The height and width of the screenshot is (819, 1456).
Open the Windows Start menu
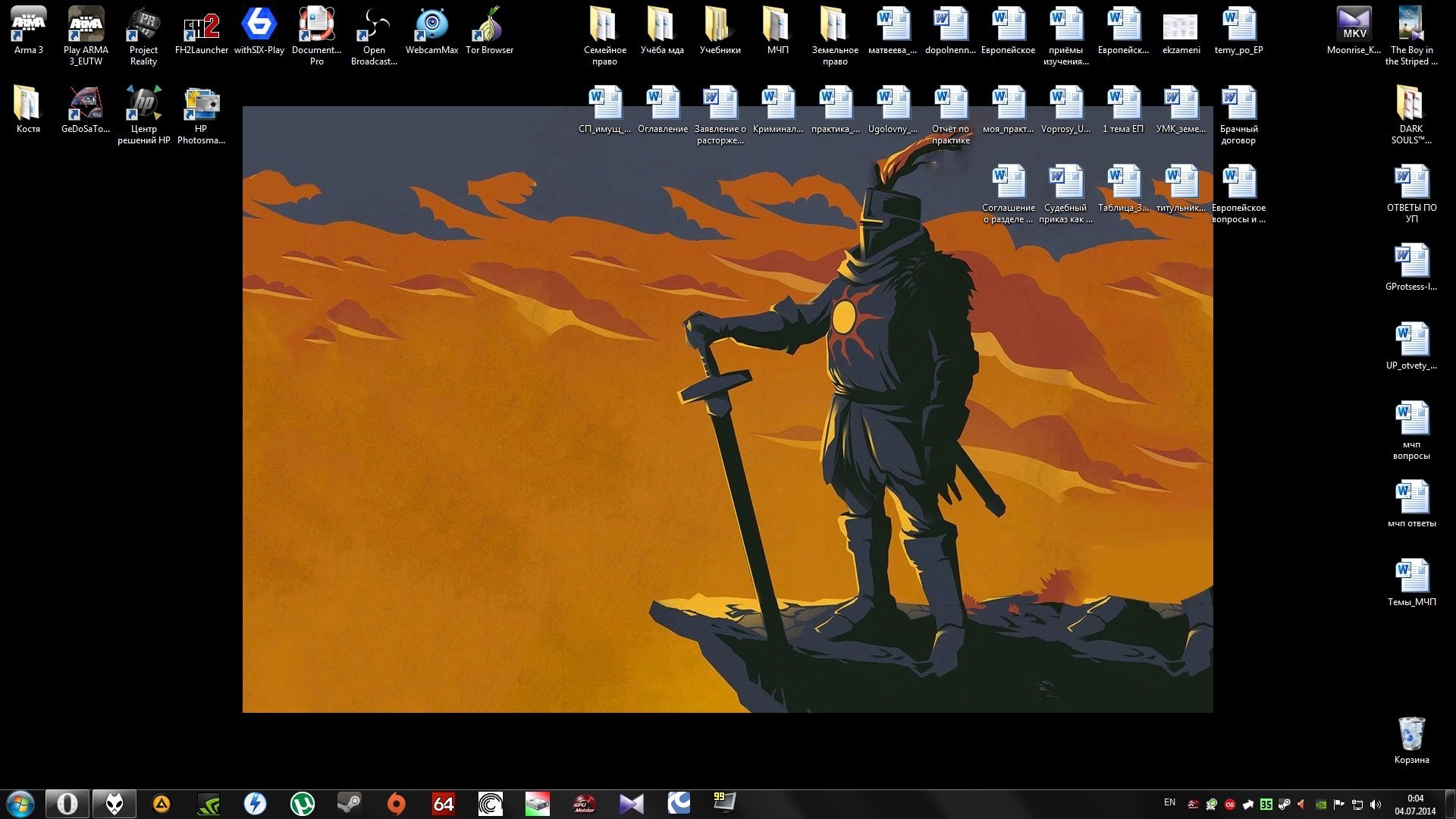coord(20,804)
